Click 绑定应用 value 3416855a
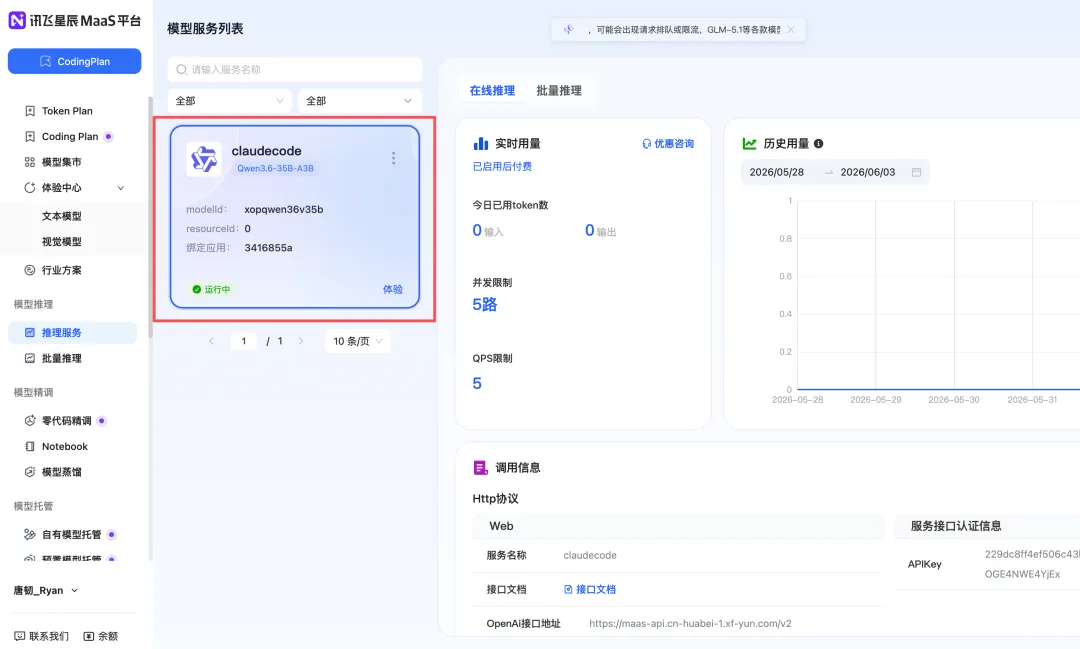The height and width of the screenshot is (649, 1080). [268, 248]
